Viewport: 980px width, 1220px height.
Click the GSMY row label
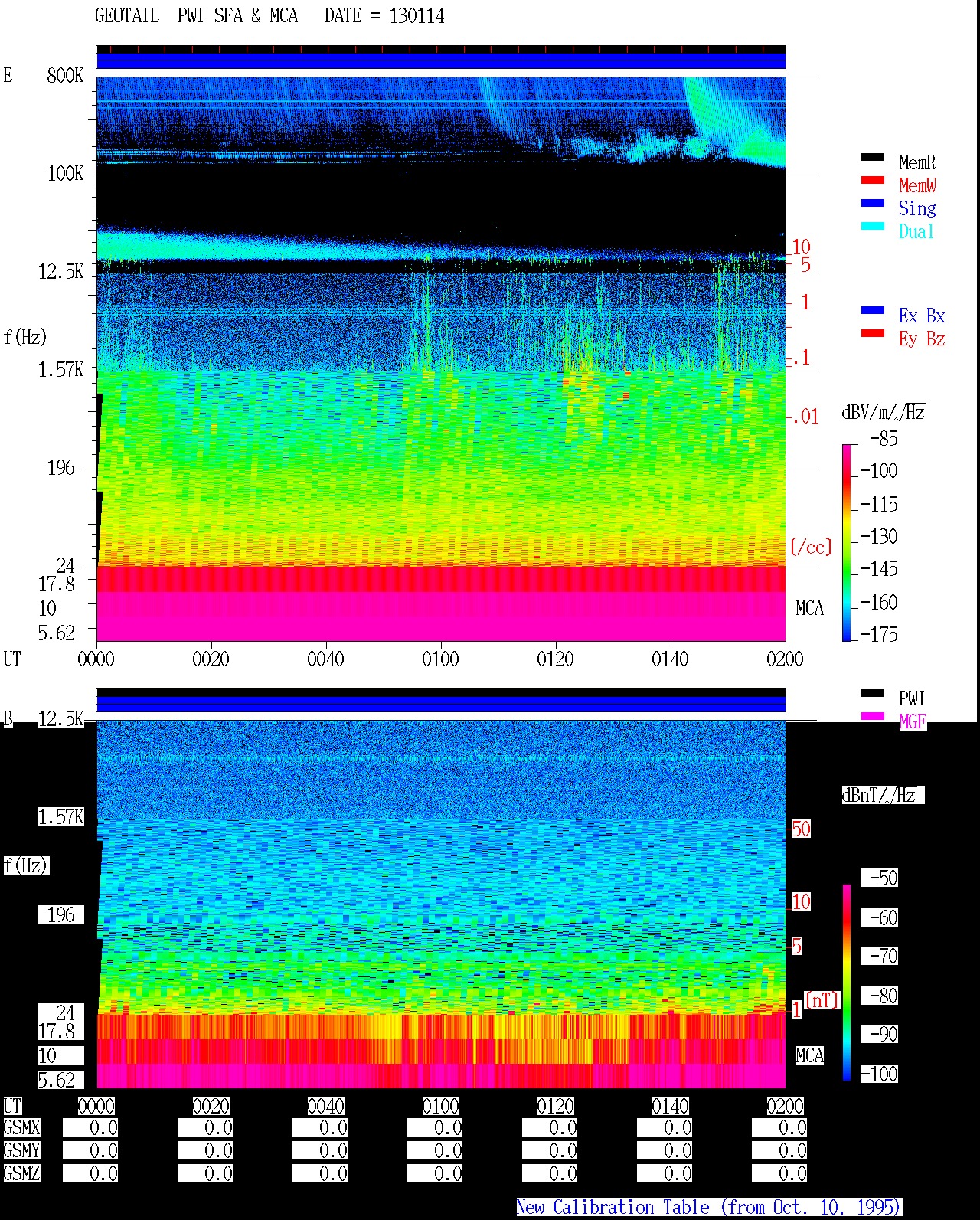(x=21, y=1150)
